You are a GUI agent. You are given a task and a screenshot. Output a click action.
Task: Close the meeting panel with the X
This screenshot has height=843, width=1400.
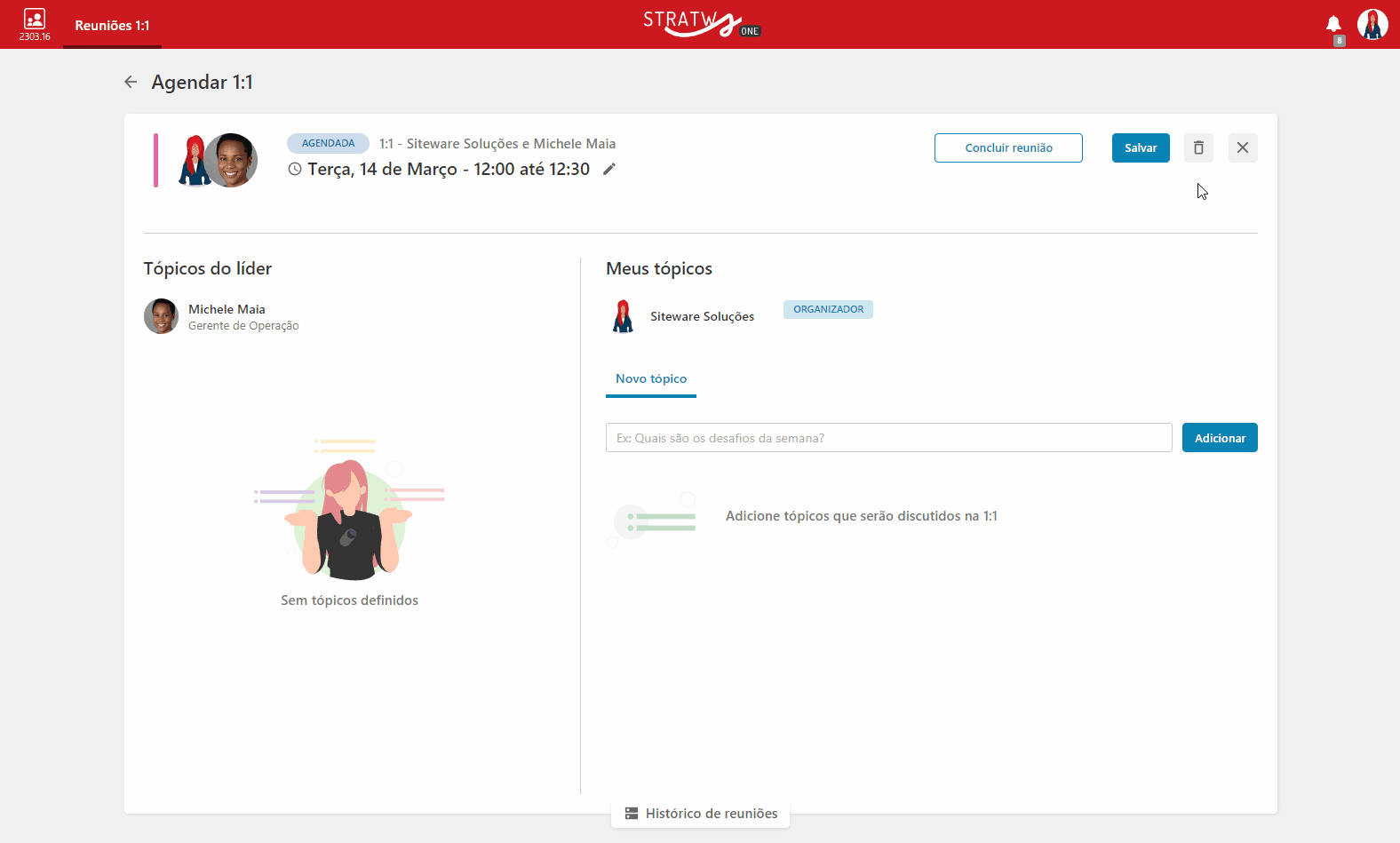point(1243,147)
